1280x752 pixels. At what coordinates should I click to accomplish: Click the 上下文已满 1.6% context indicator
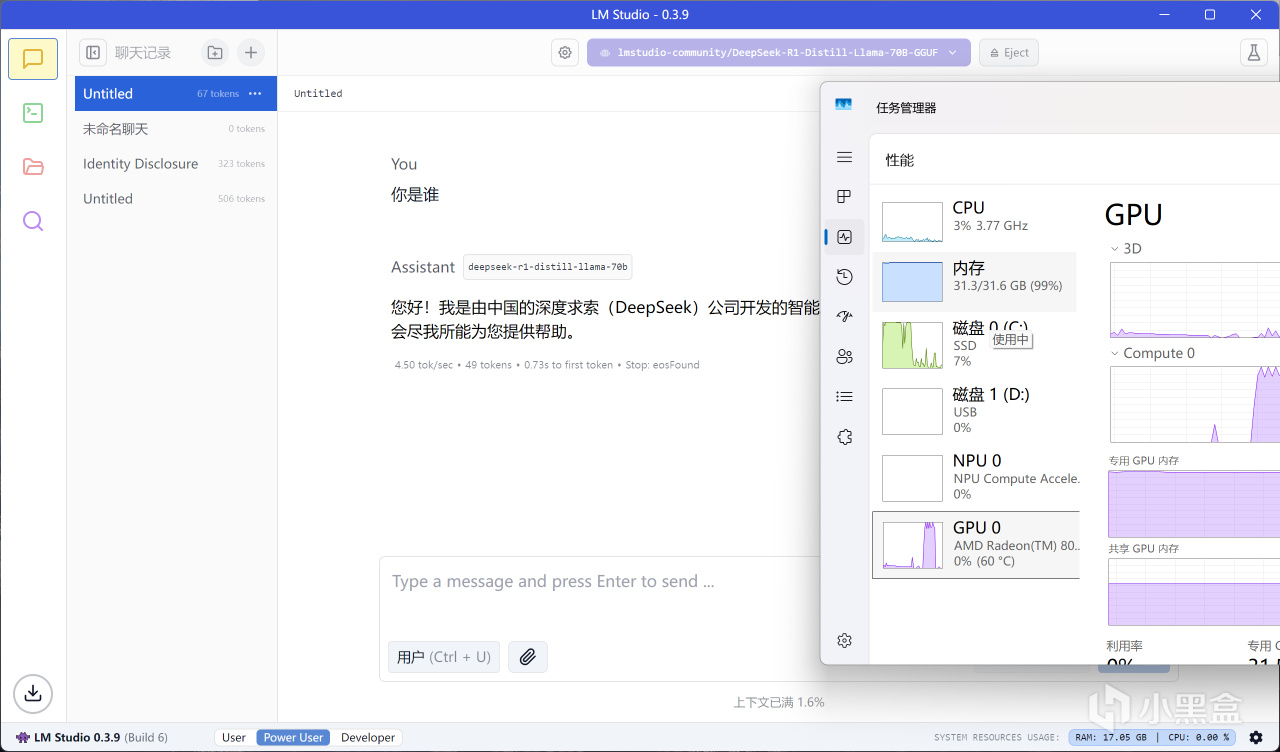click(779, 702)
